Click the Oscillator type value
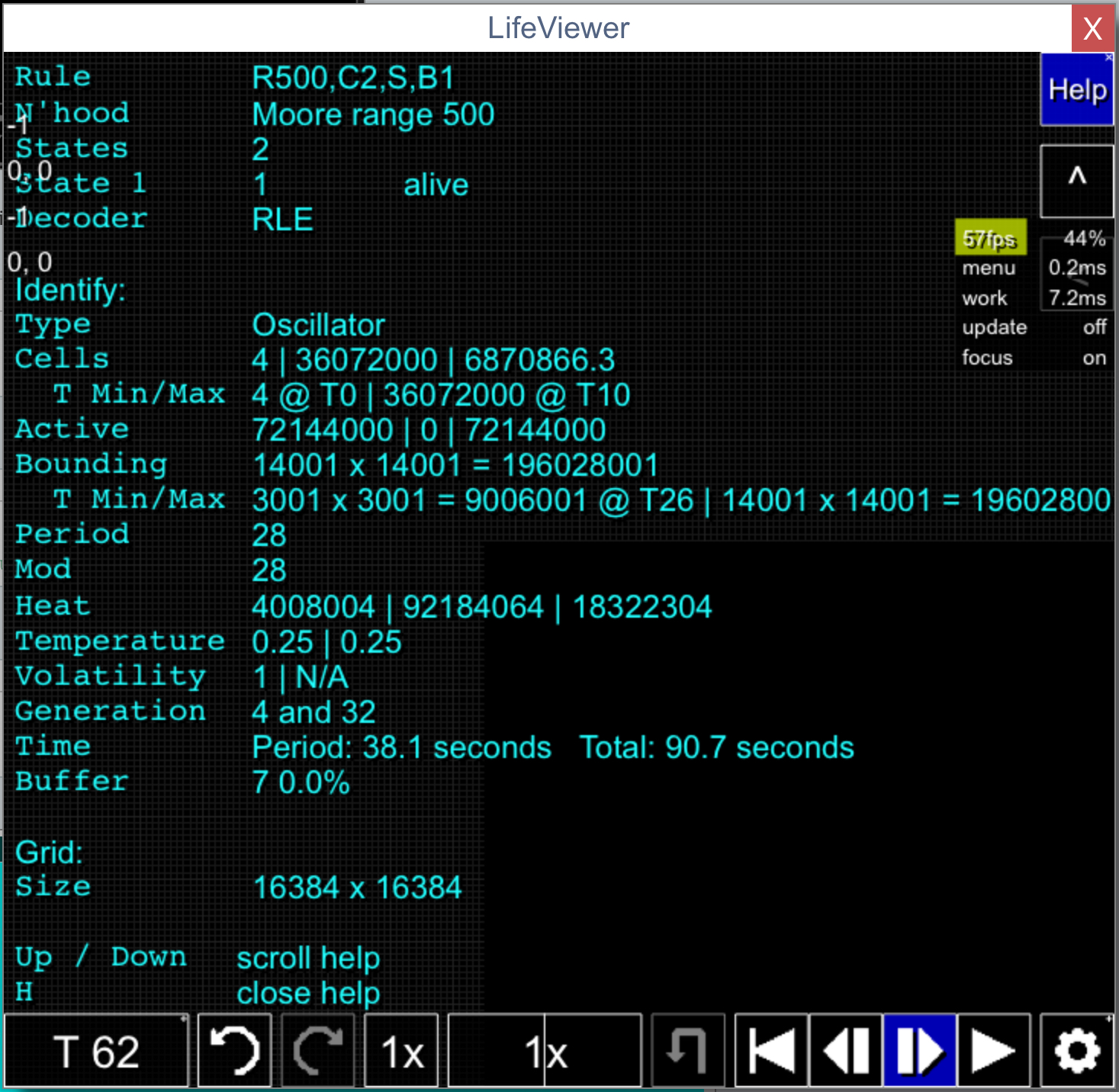This screenshot has height=1092, width=1119. pos(318,326)
